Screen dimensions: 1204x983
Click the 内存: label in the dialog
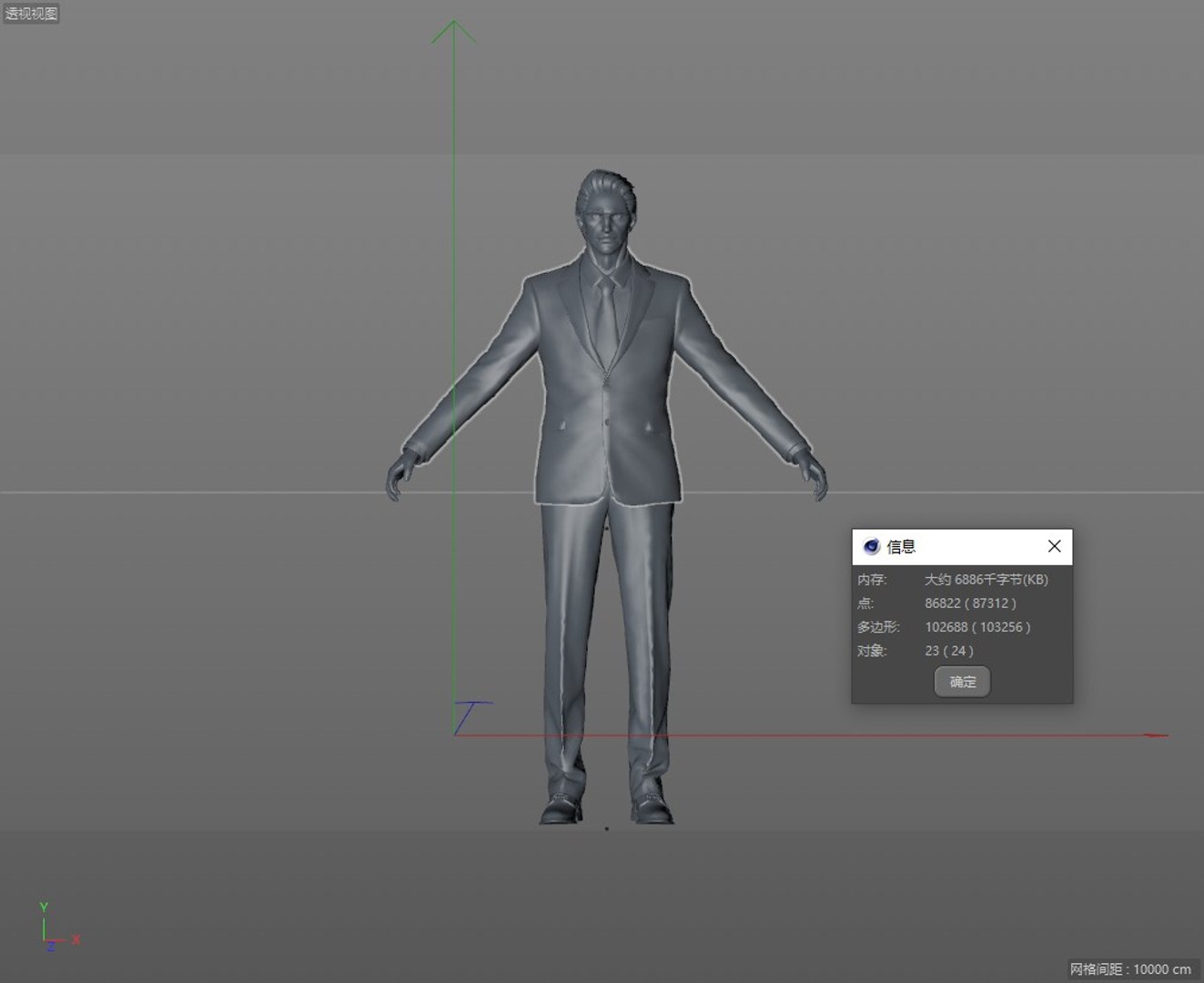coord(871,580)
